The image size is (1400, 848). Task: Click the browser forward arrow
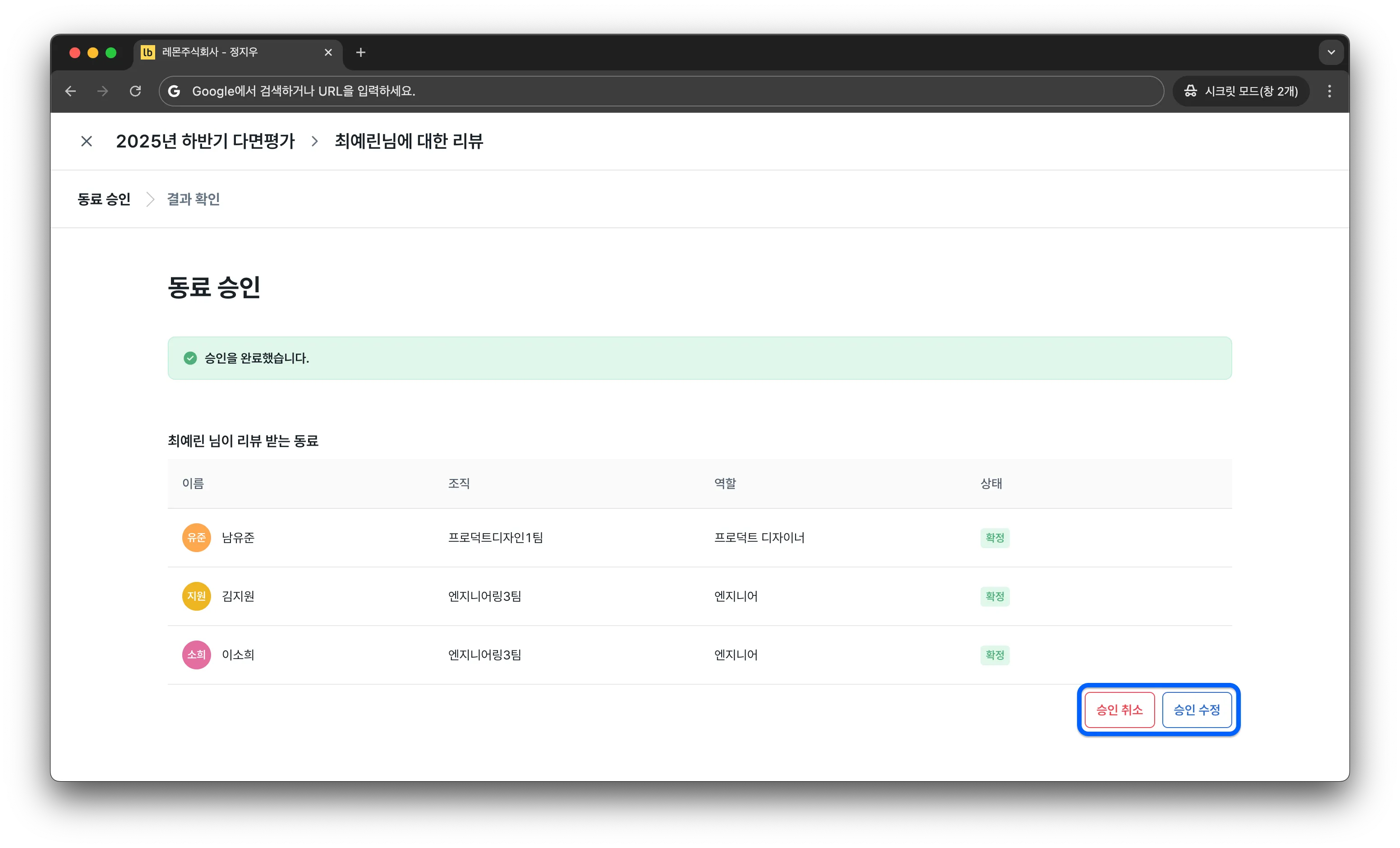point(103,91)
